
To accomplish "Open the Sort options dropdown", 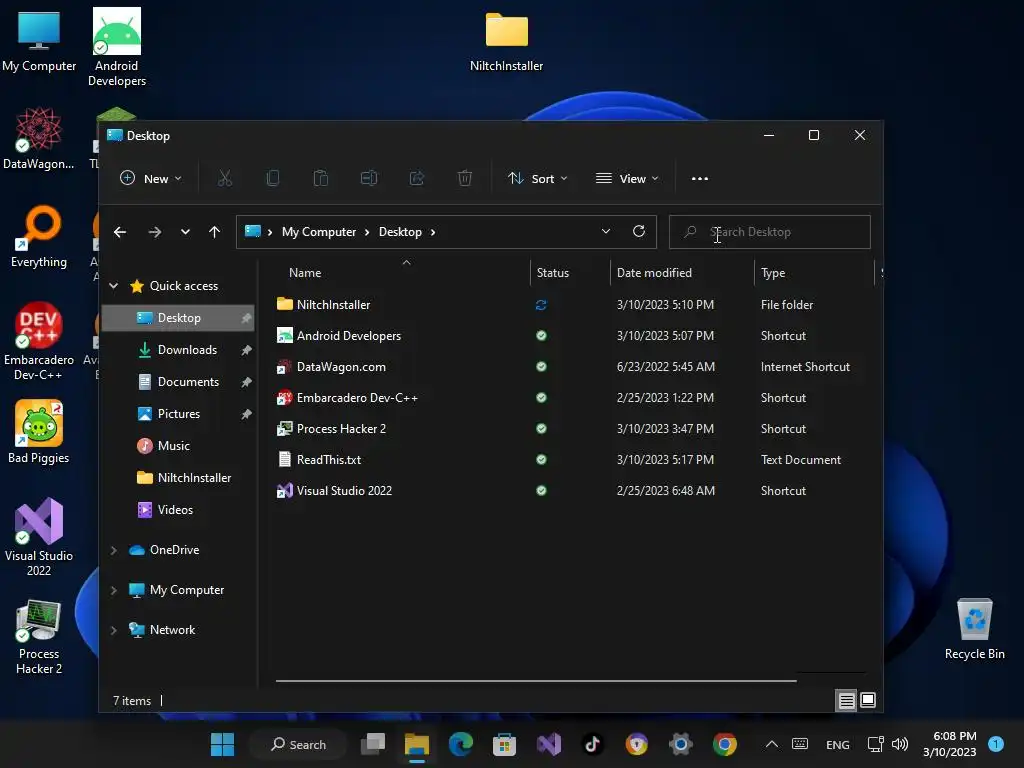I will (x=537, y=178).
